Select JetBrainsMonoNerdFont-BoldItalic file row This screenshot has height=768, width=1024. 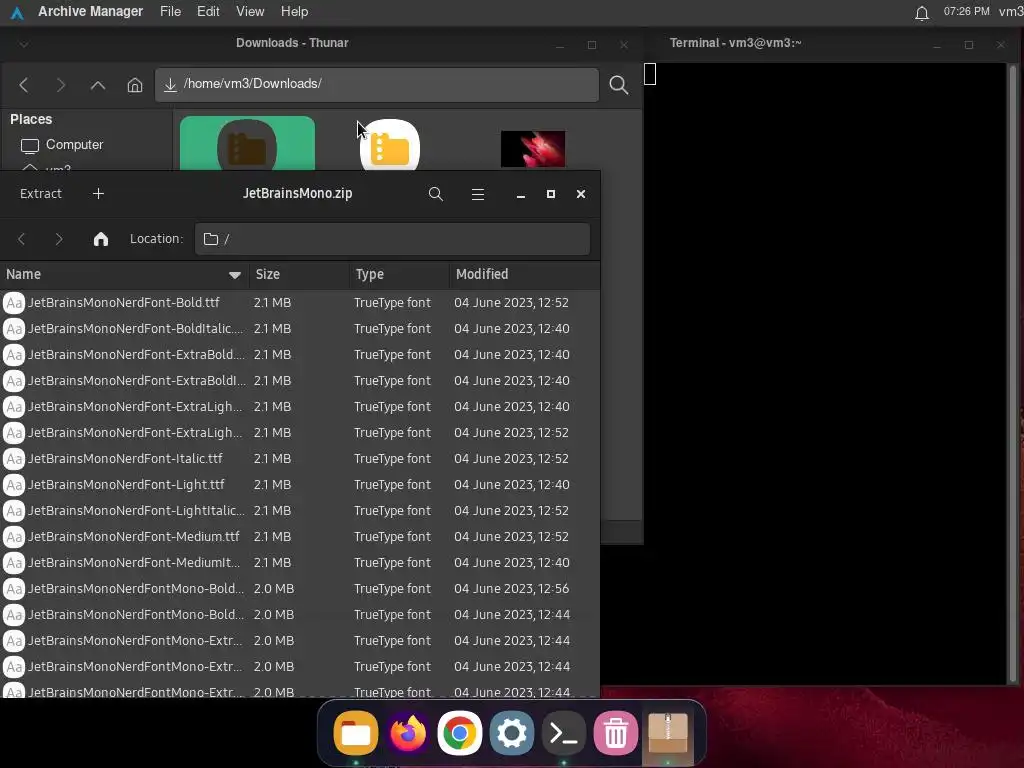coord(300,328)
